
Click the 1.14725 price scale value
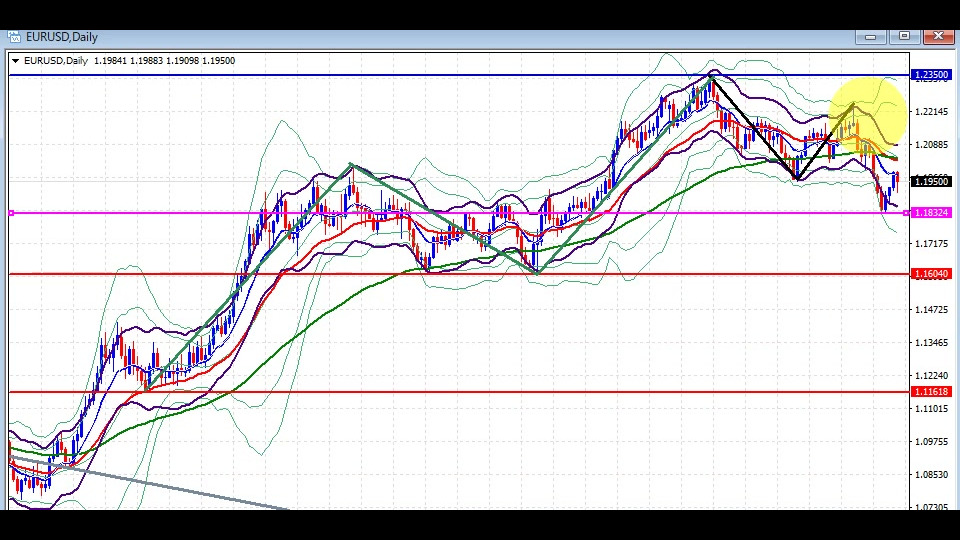931,310
